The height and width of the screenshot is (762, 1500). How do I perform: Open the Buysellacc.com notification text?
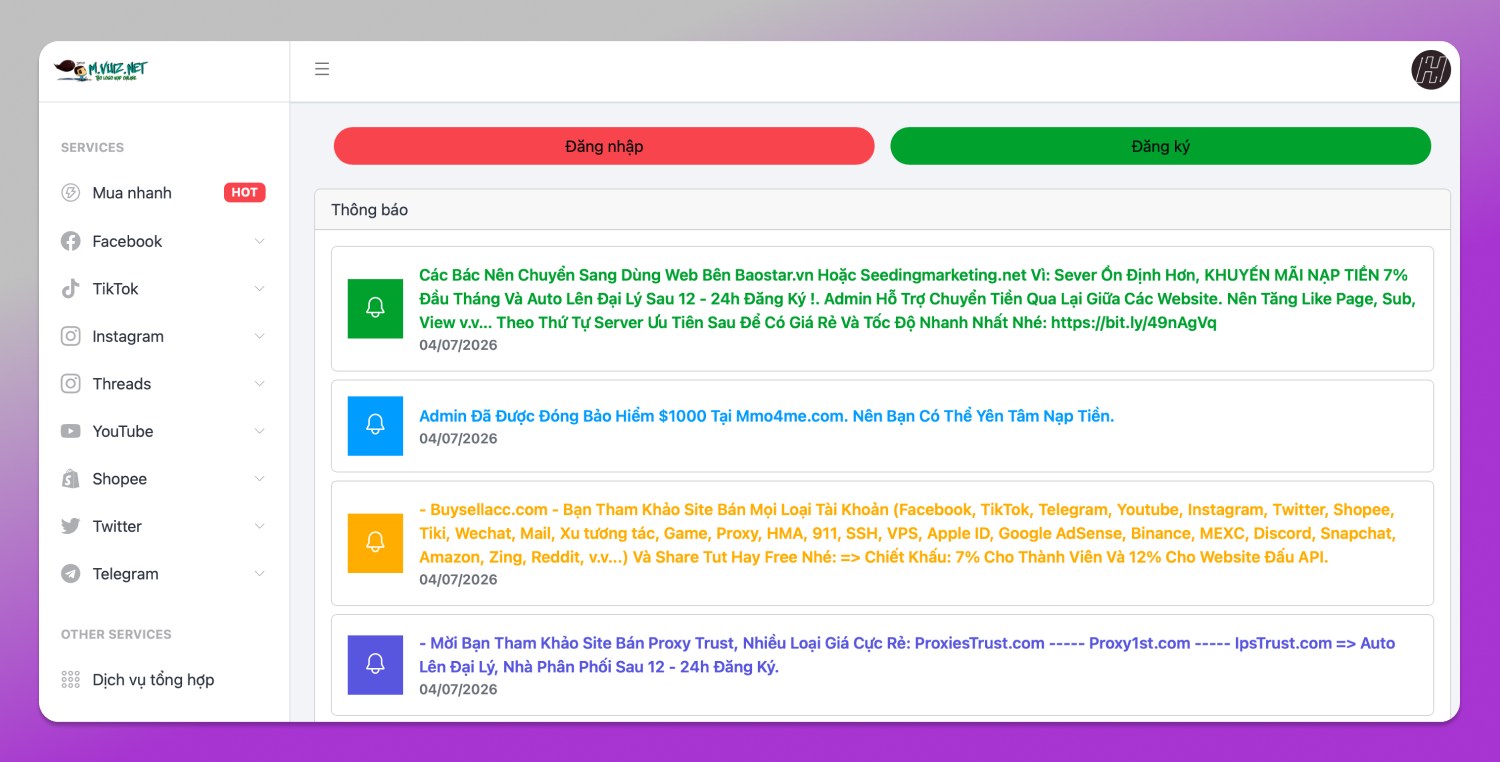pyautogui.click(x=908, y=533)
